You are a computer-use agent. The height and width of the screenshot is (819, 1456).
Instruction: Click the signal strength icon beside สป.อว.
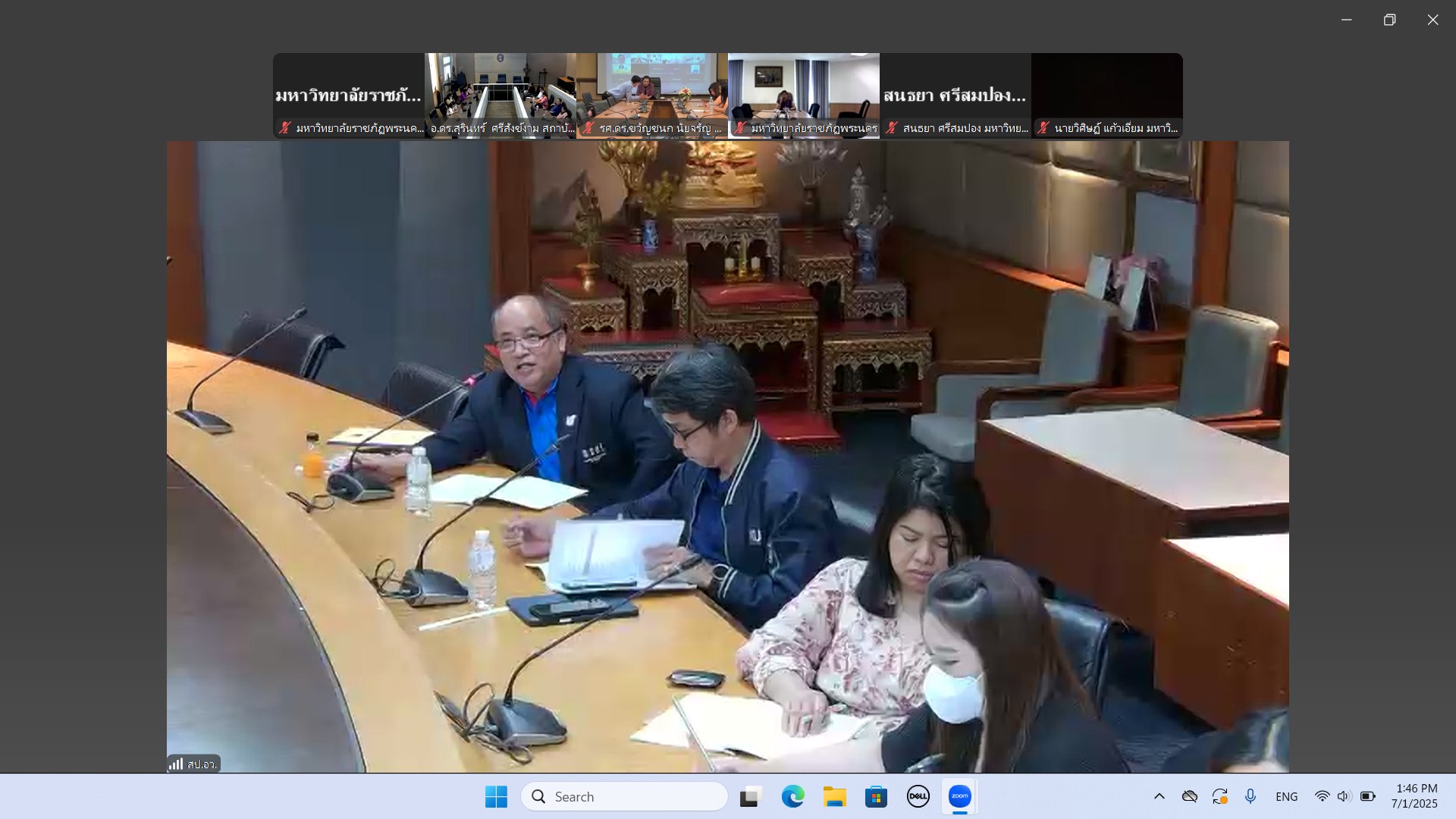(x=176, y=764)
